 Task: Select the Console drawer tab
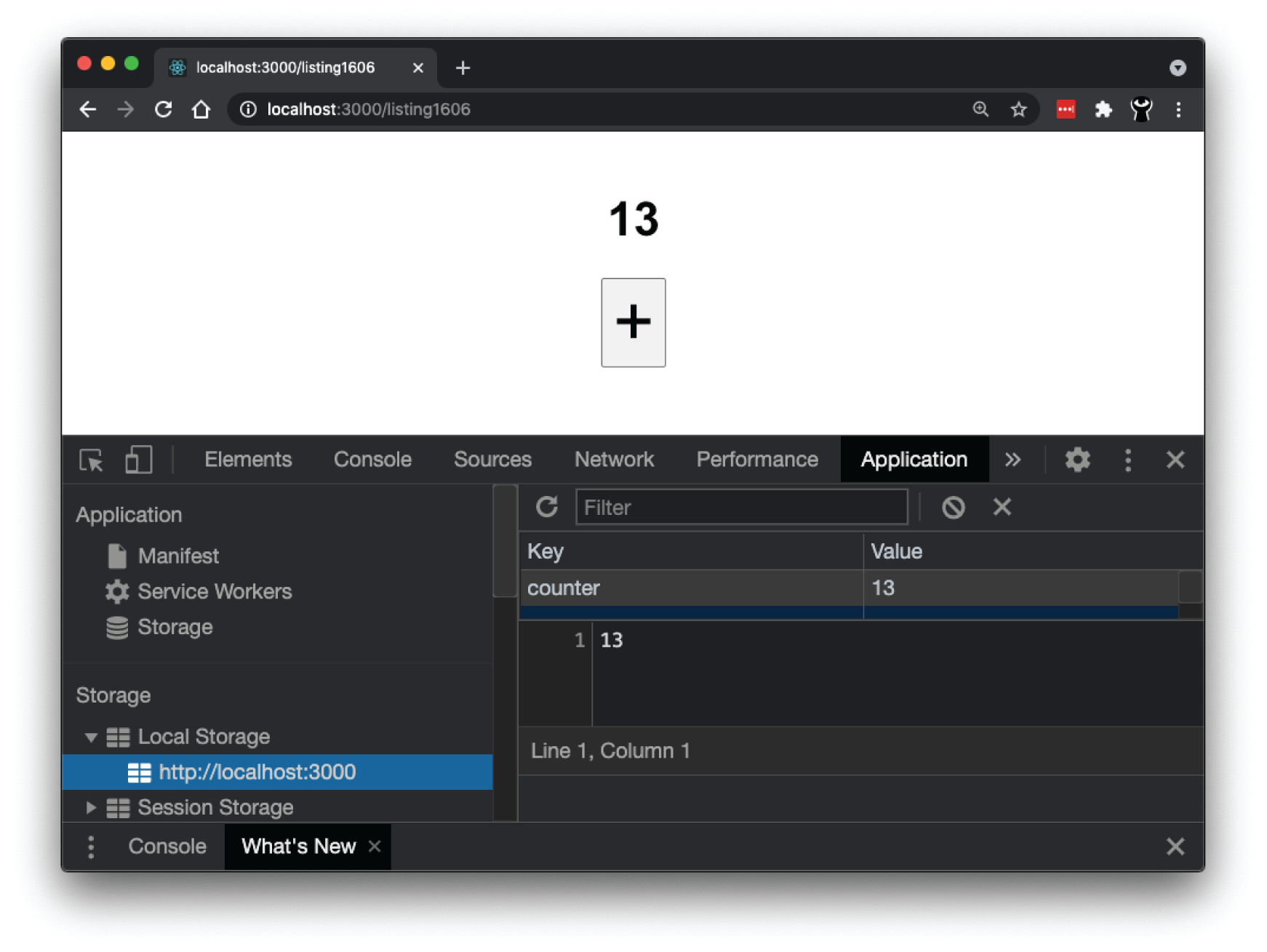pyautogui.click(x=167, y=846)
